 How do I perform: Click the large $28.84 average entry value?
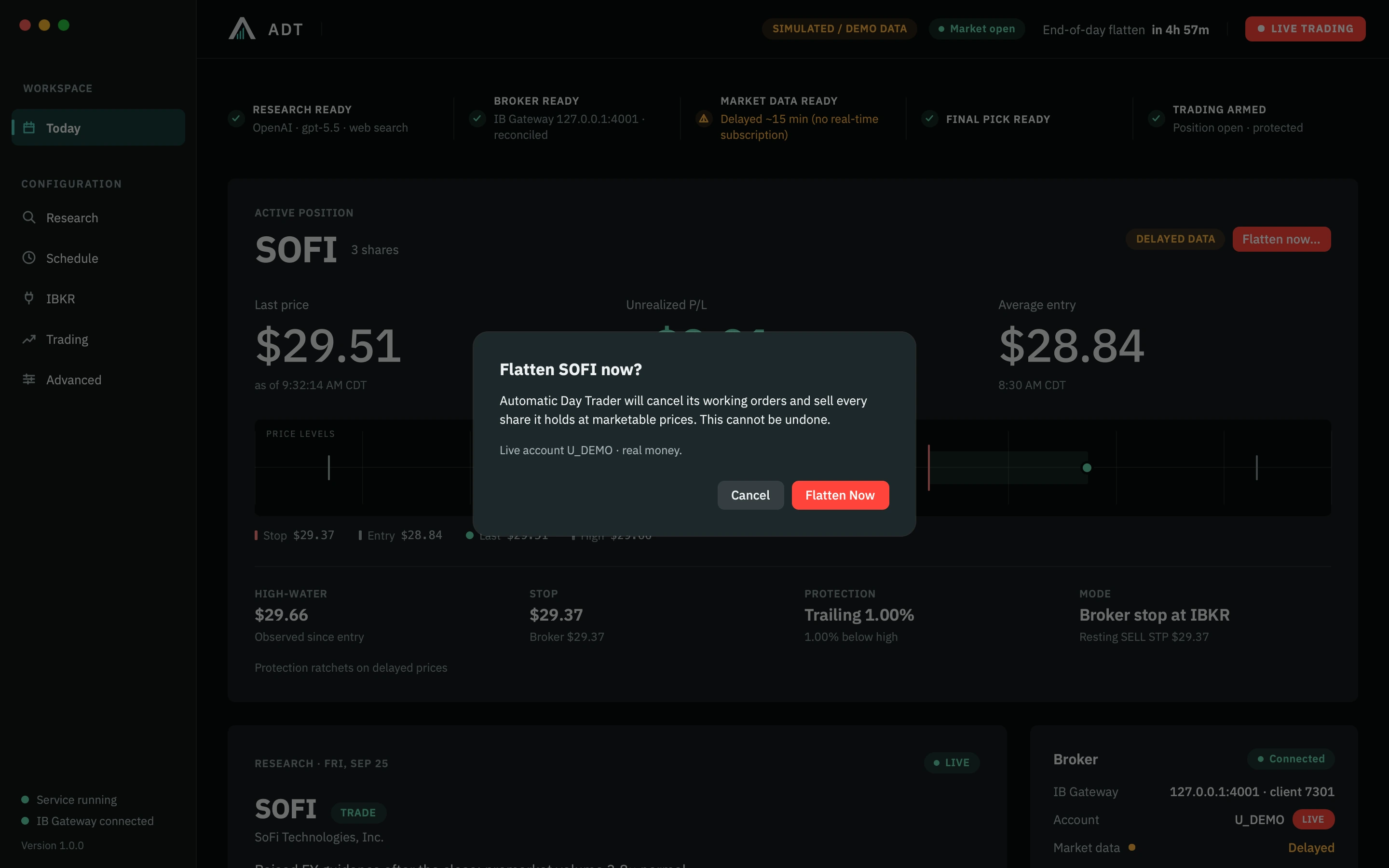coord(1072,346)
